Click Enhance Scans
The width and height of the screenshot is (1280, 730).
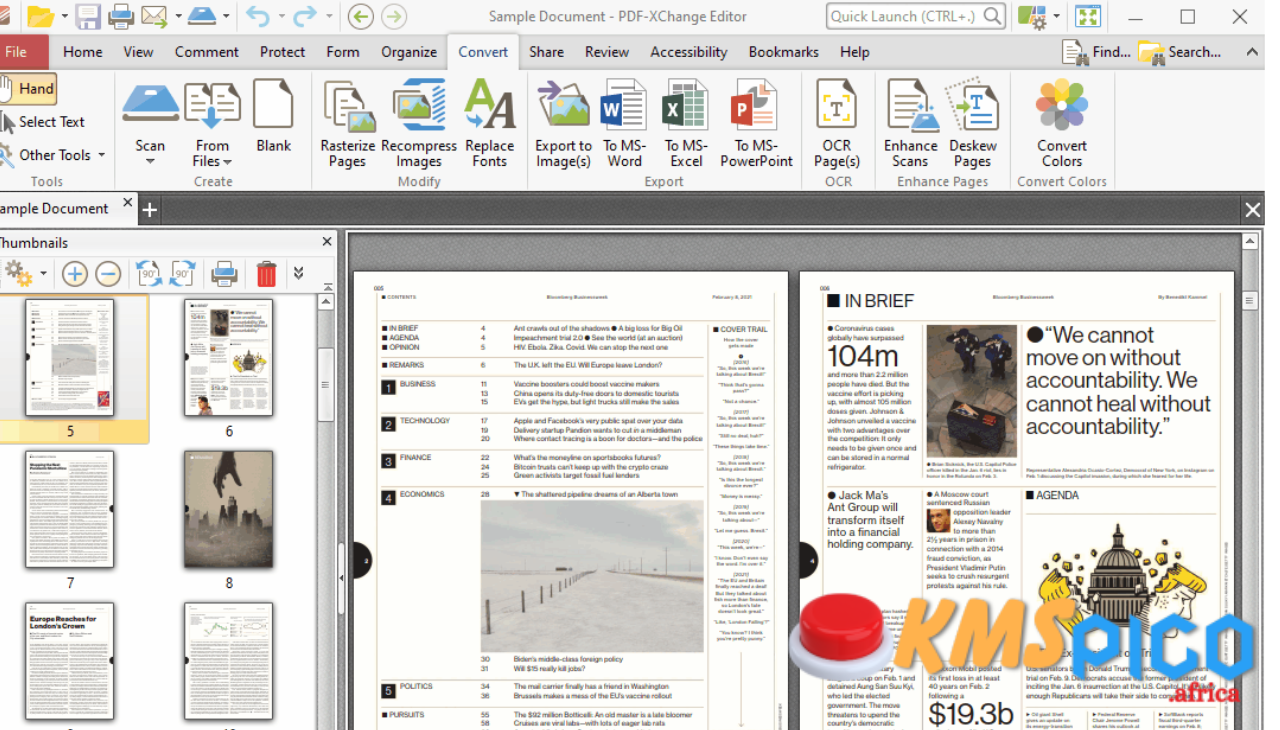coord(910,123)
